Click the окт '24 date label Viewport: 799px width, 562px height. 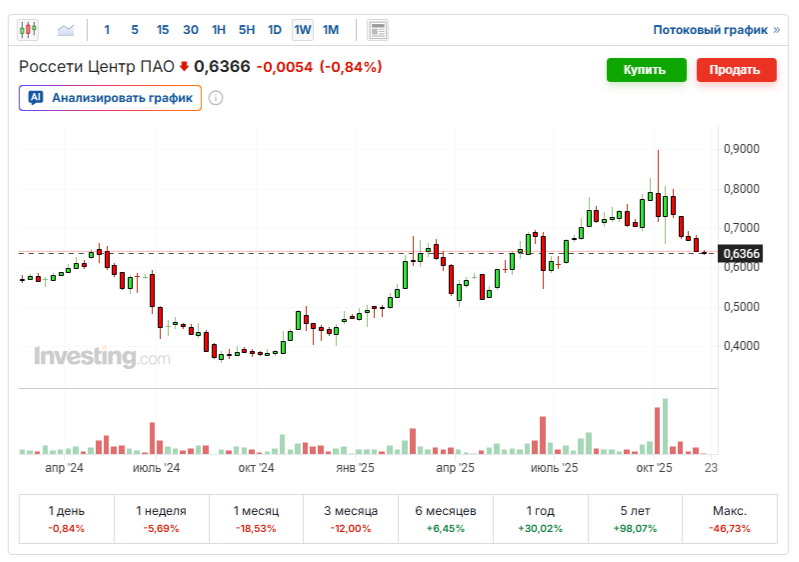[x=256, y=468]
